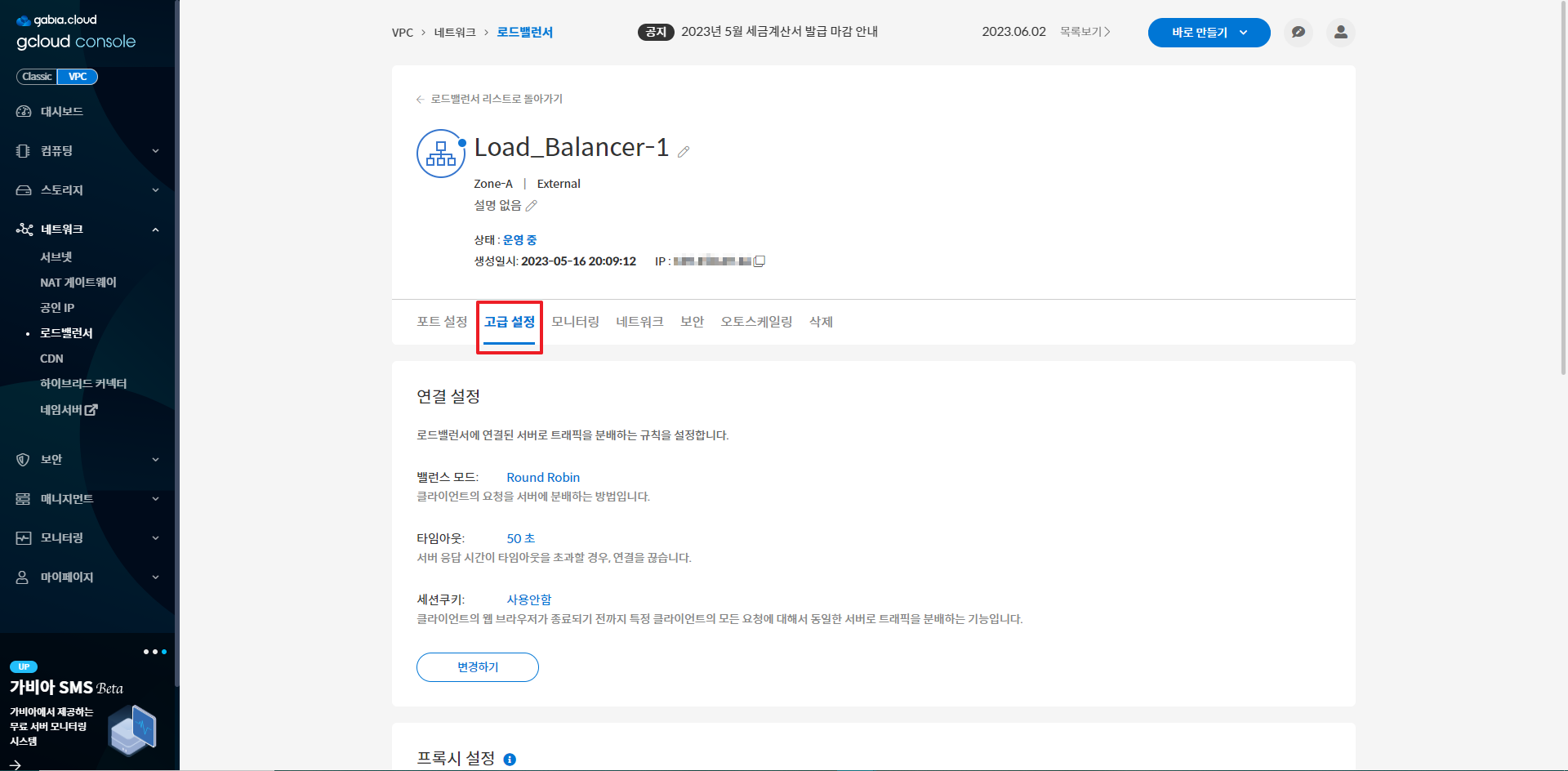Switch to Classic console mode
1568x771 pixels.
[x=37, y=77]
